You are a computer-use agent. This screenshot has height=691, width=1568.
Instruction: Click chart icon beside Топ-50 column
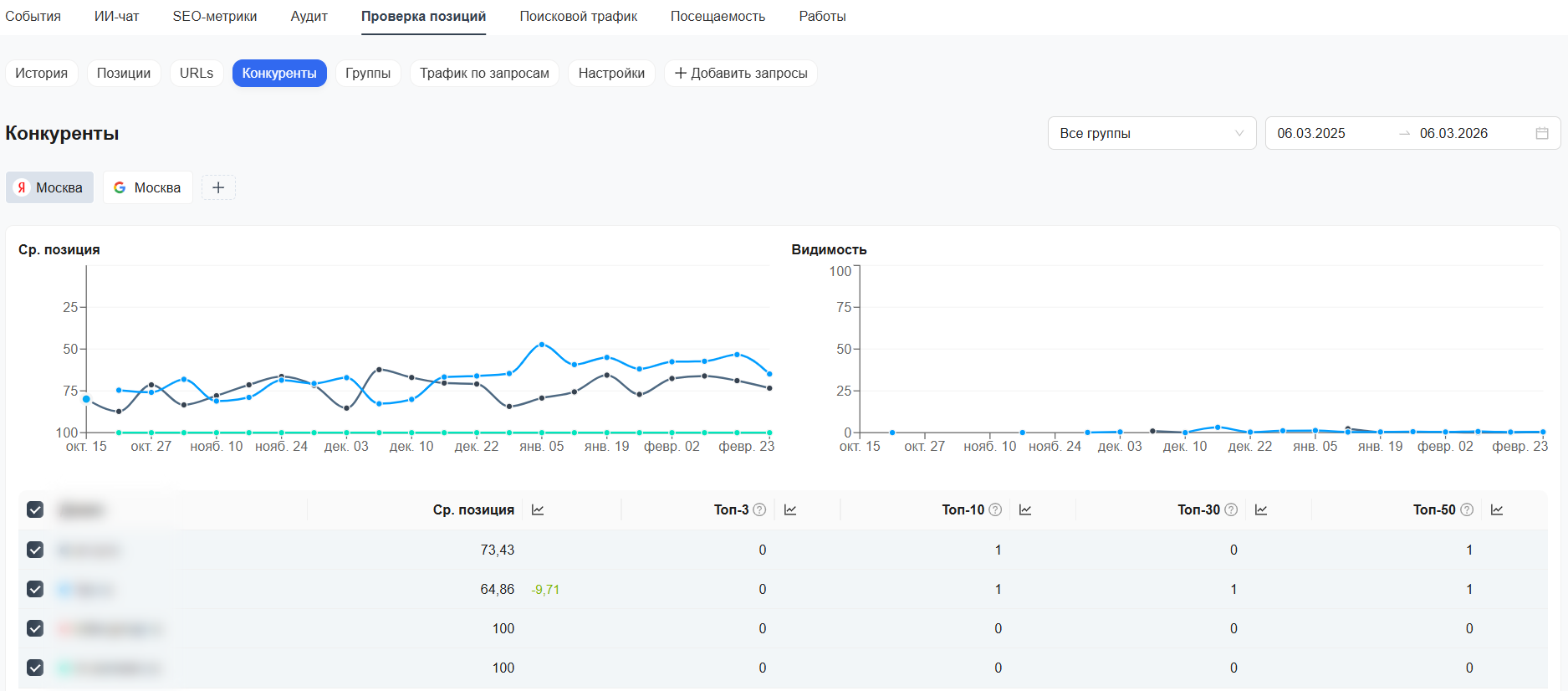(x=1497, y=509)
